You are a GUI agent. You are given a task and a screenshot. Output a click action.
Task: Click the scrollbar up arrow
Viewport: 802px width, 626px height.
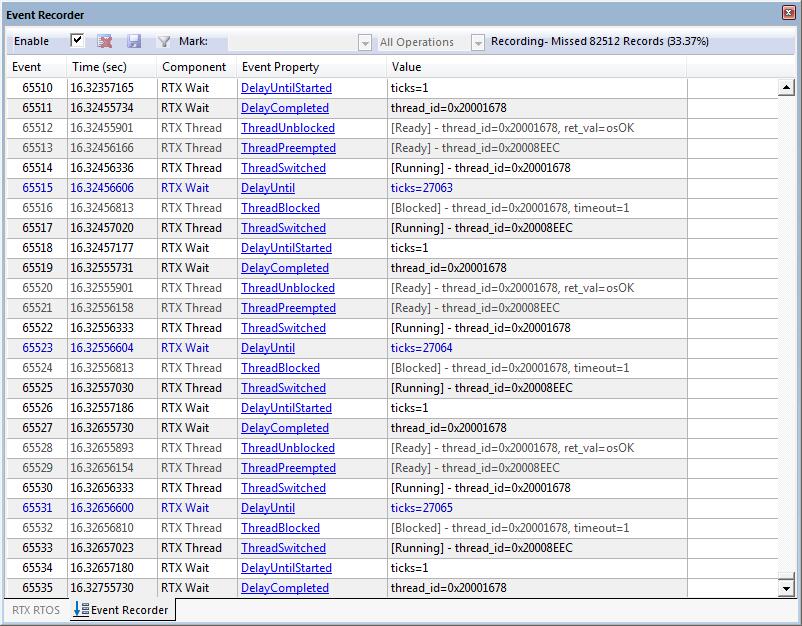pyautogui.click(x=786, y=87)
